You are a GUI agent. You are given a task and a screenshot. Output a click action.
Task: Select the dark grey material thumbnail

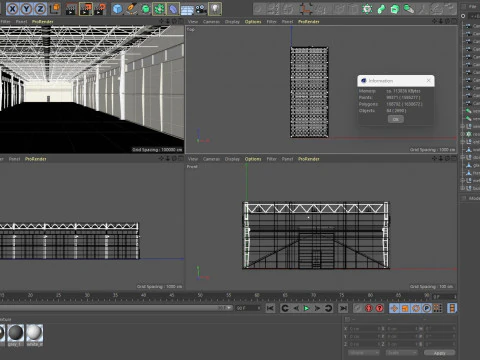pyautogui.click(x=16, y=333)
